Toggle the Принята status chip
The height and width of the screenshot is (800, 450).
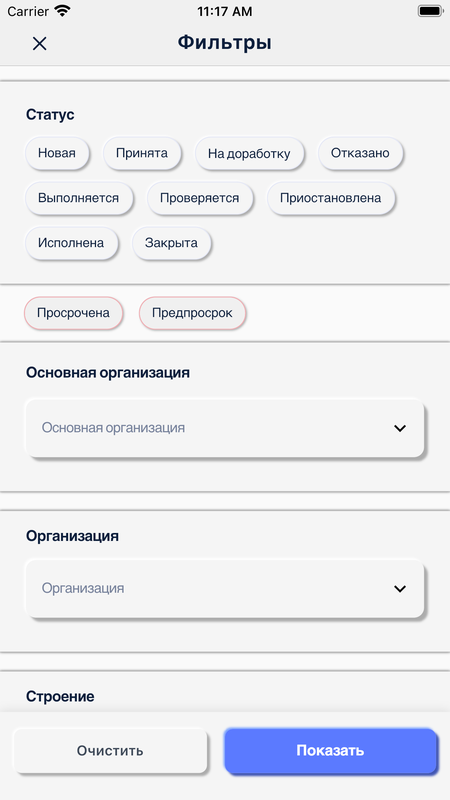point(142,153)
